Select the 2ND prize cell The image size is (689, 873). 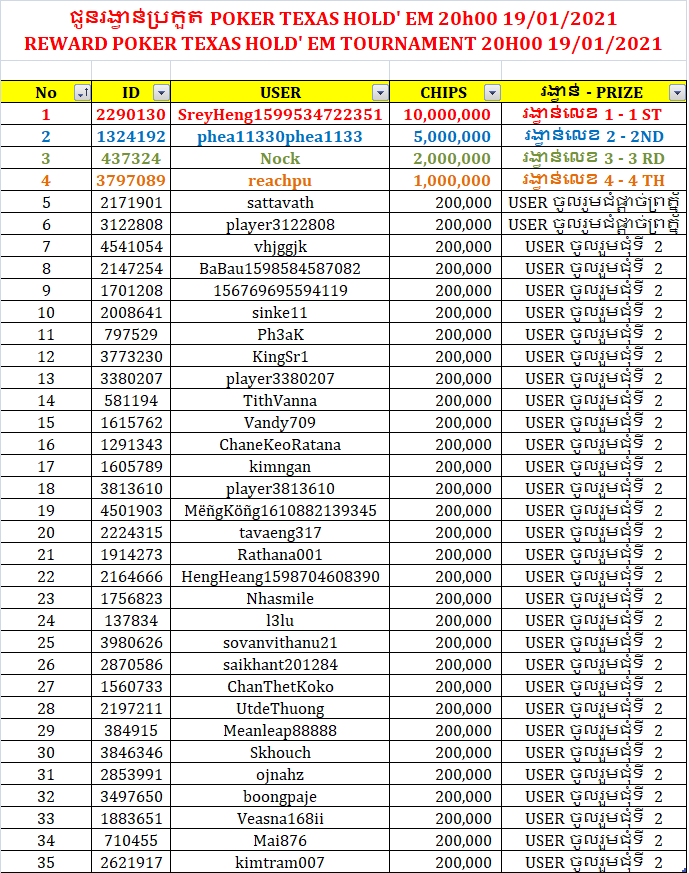(x=594, y=136)
